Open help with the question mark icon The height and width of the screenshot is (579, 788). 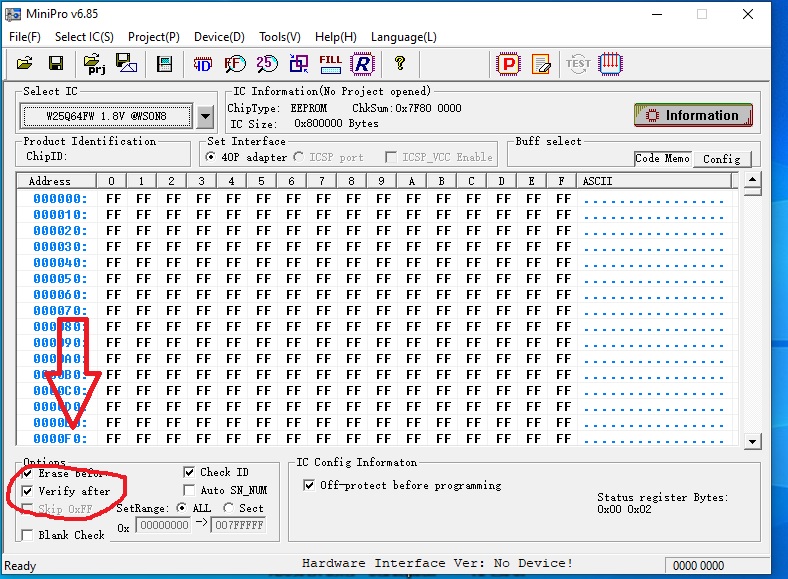[400, 63]
